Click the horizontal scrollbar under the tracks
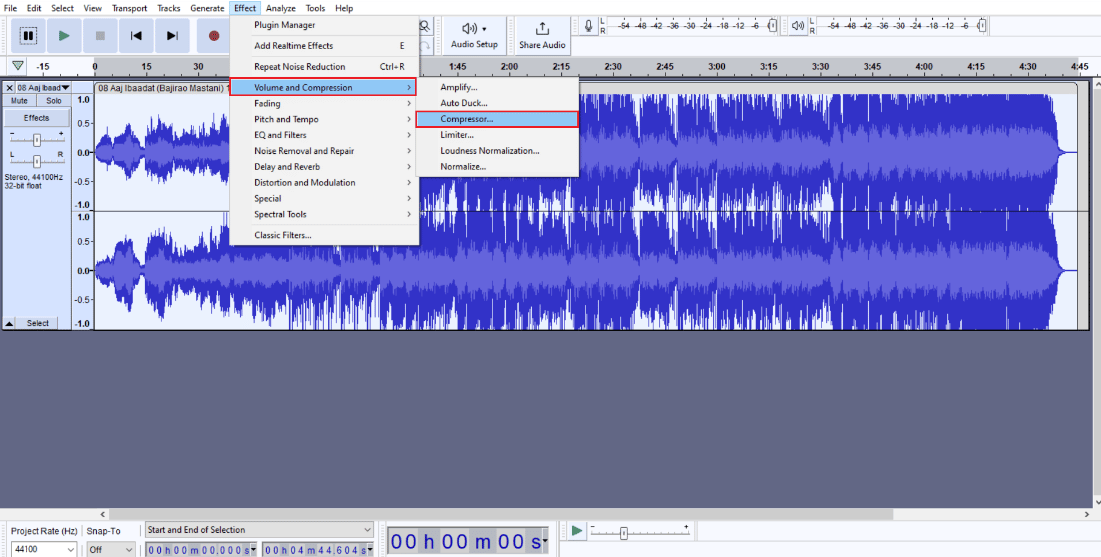The image size is (1101, 557). click(502, 514)
